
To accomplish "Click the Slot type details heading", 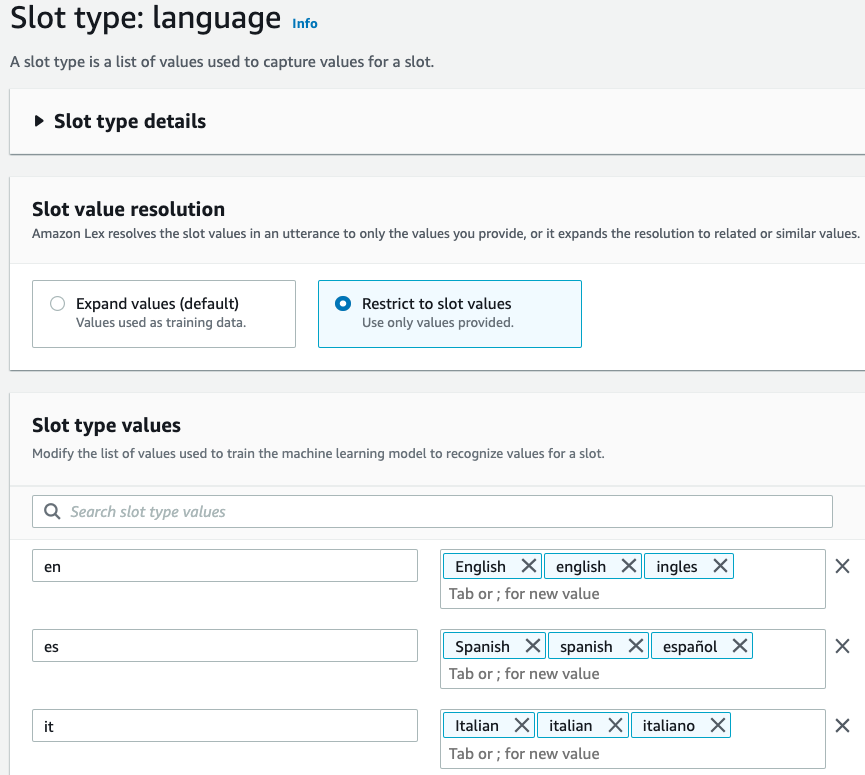I will point(130,121).
